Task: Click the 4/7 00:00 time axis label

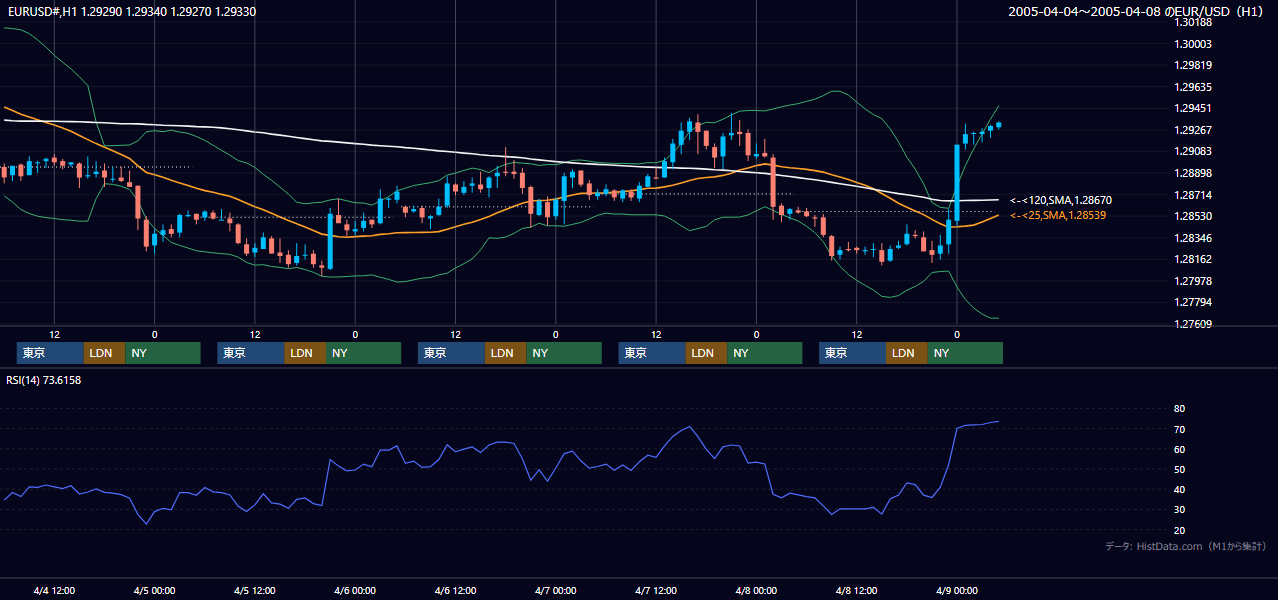Action: (555, 590)
